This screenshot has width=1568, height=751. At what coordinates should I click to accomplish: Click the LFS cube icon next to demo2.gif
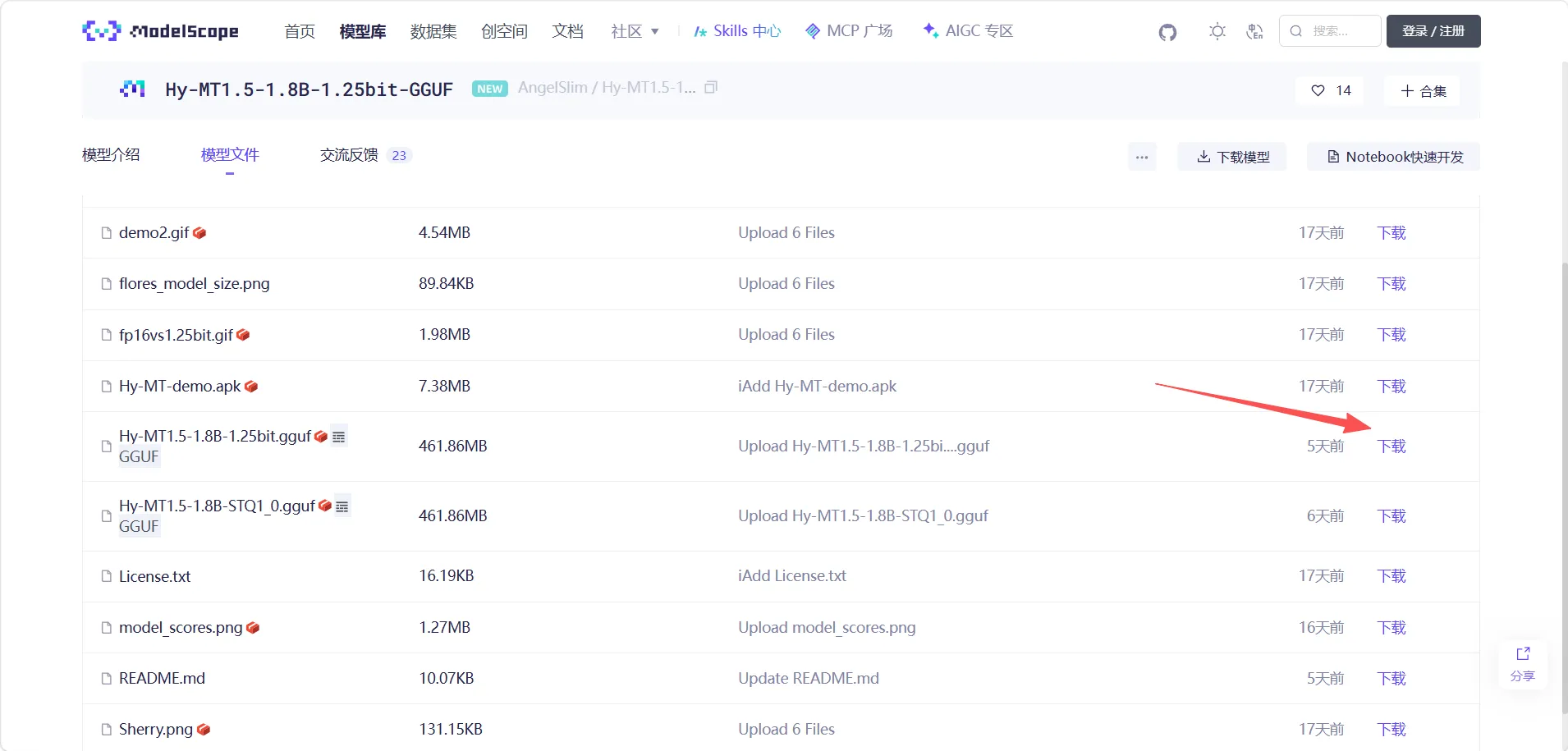pyautogui.click(x=199, y=233)
